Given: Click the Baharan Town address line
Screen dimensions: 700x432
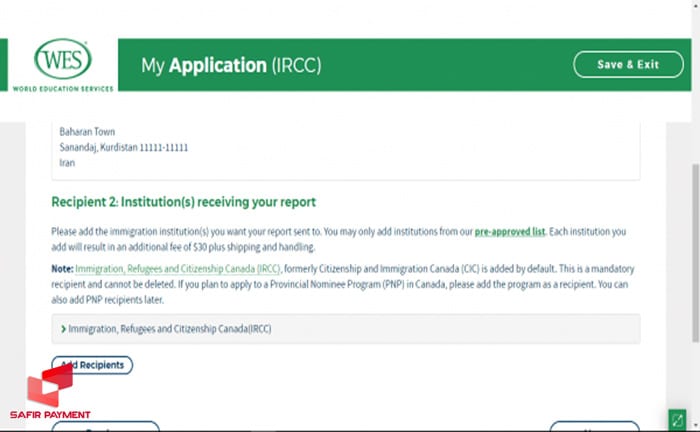Looking at the screenshot, I should [87, 132].
